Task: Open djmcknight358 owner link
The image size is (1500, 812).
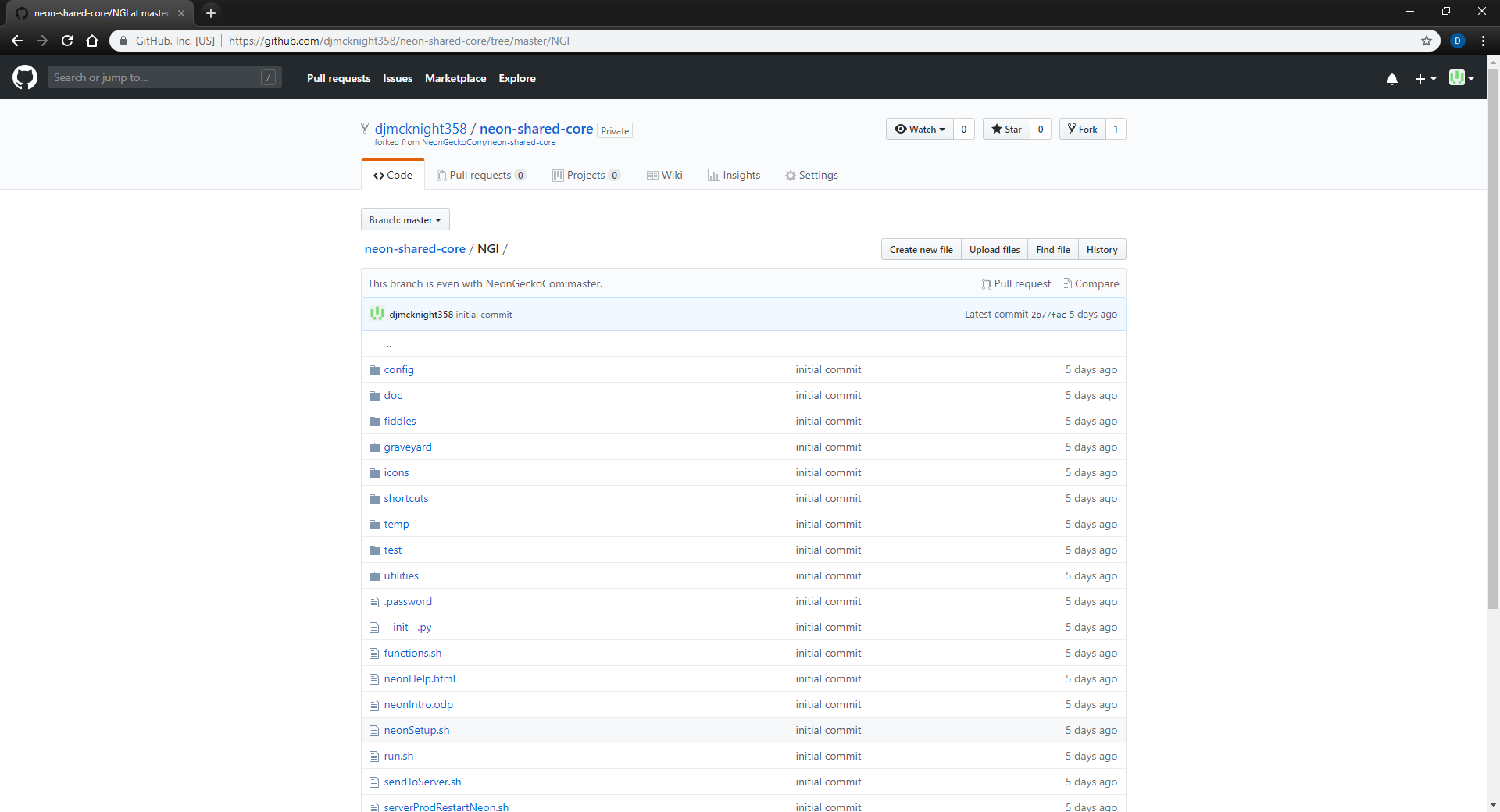Action: (420, 129)
